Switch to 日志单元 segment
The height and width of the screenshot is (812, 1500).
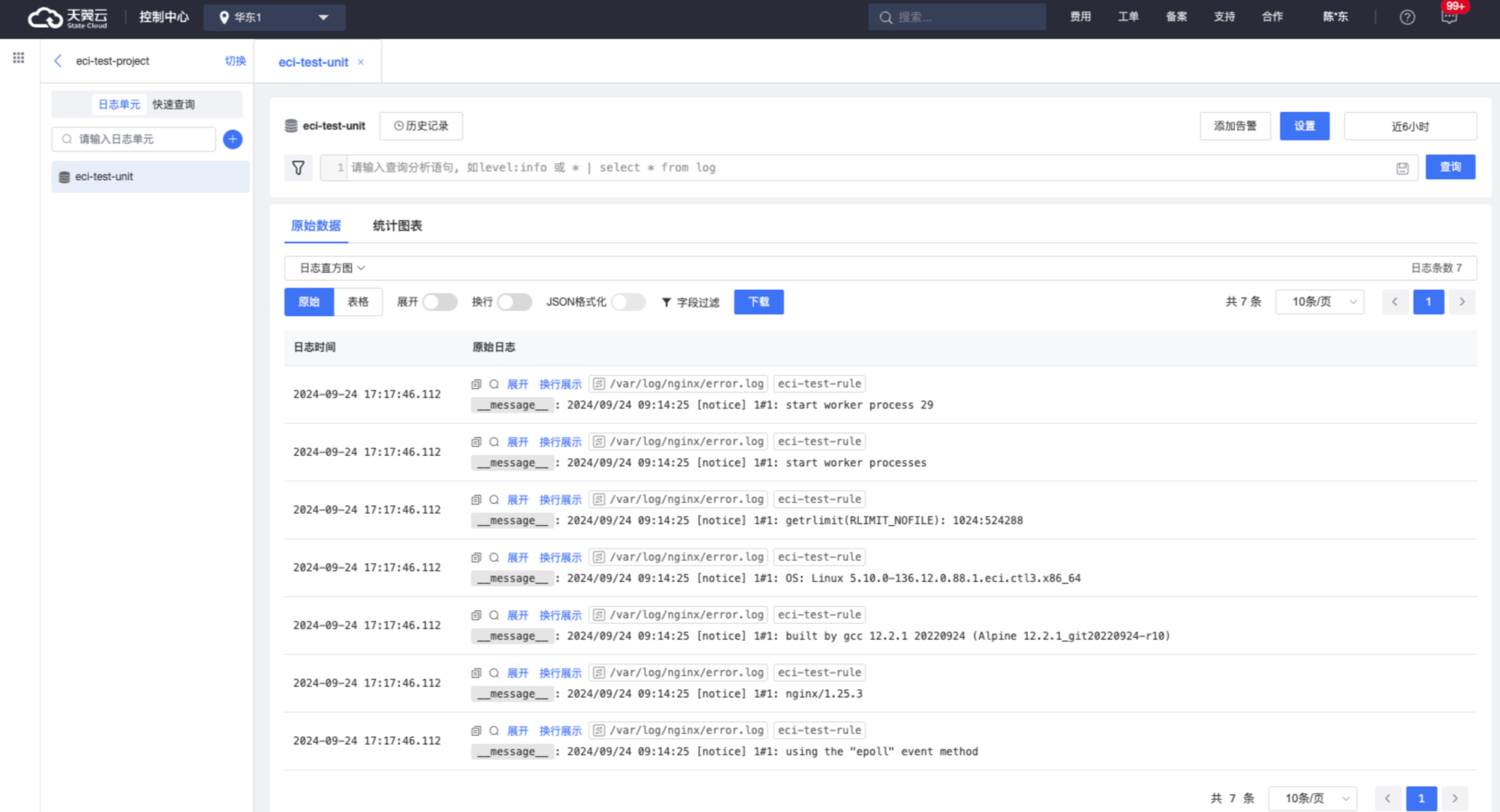pyautogui.click(x=119, y=104)
